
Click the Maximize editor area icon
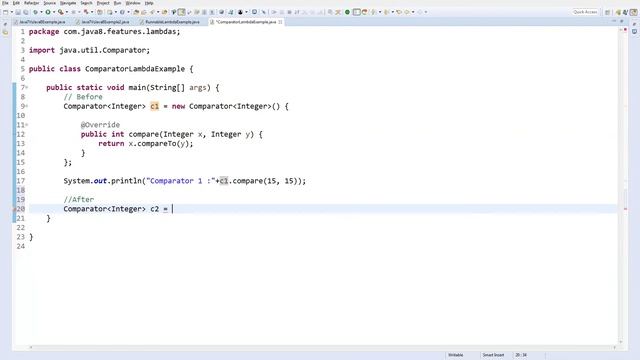pyautogui.click(x=622, y=21)
